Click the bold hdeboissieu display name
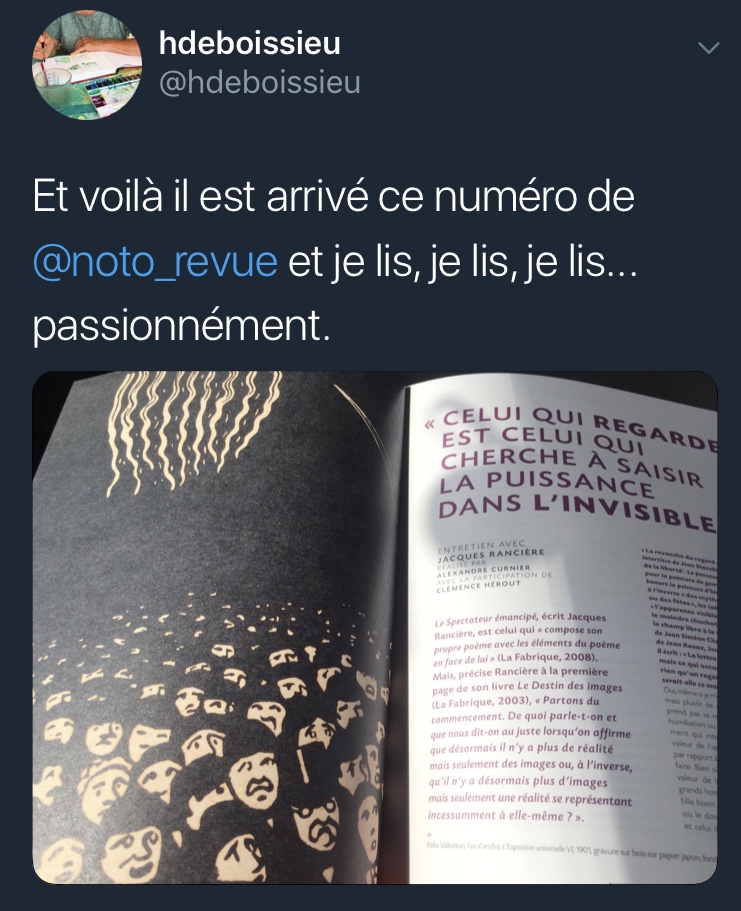 click(x=249, y=44)
